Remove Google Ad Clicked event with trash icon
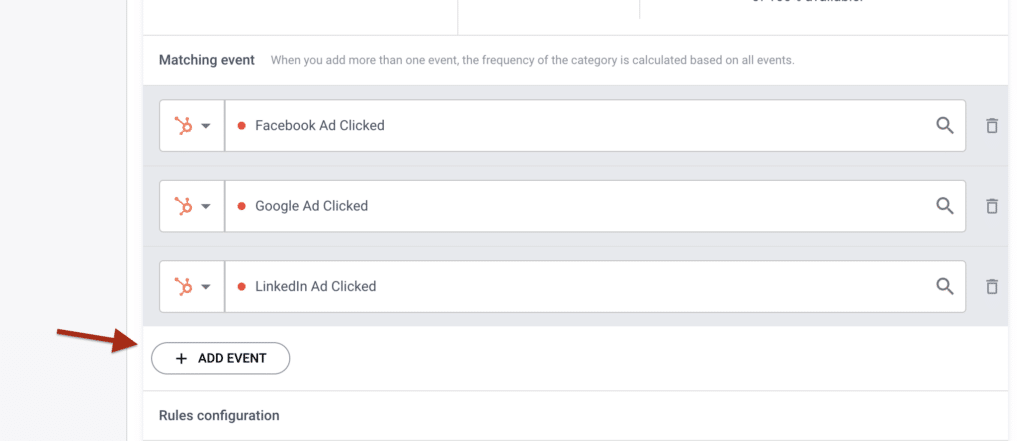1024x441 pixels. 991,206
